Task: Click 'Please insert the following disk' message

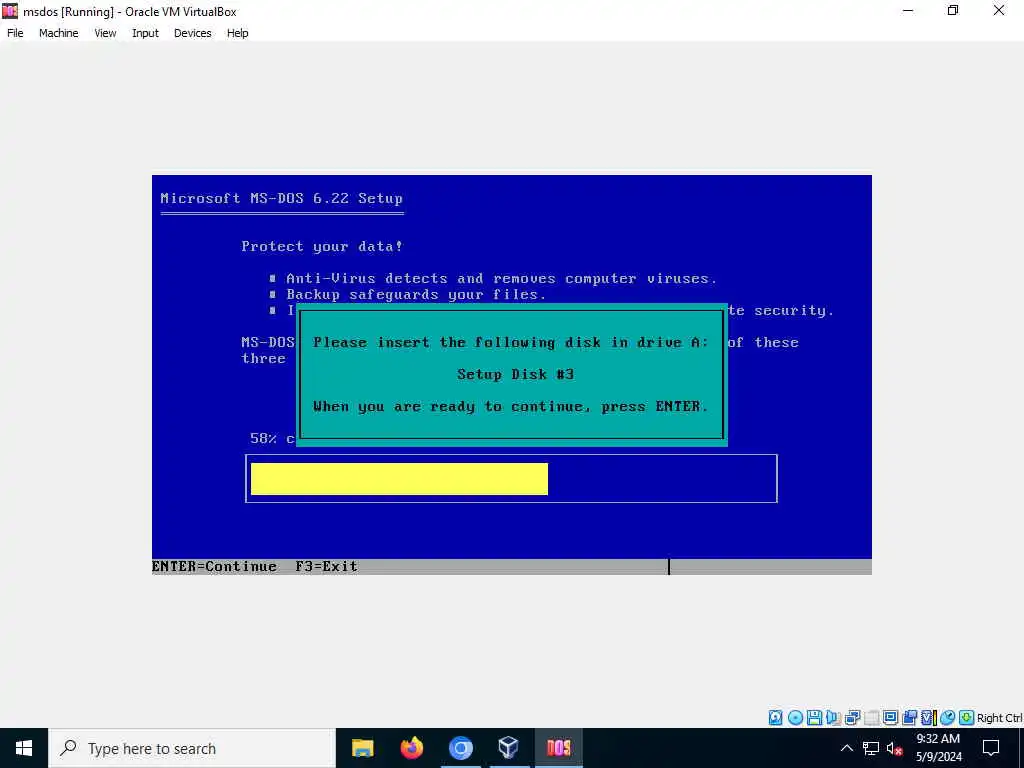Action: [510, 342]
